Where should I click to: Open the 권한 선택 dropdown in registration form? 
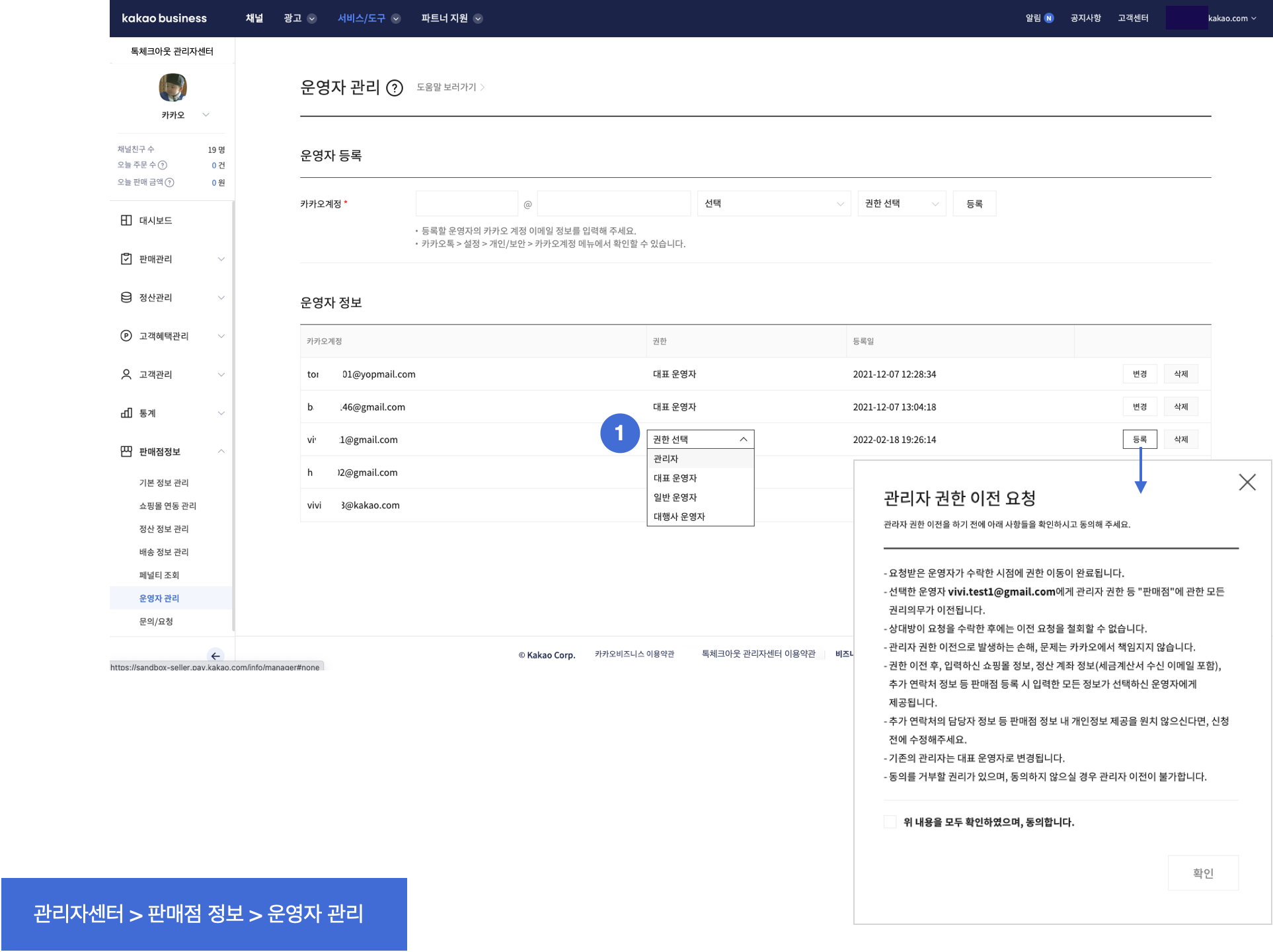tap(902, 204)
